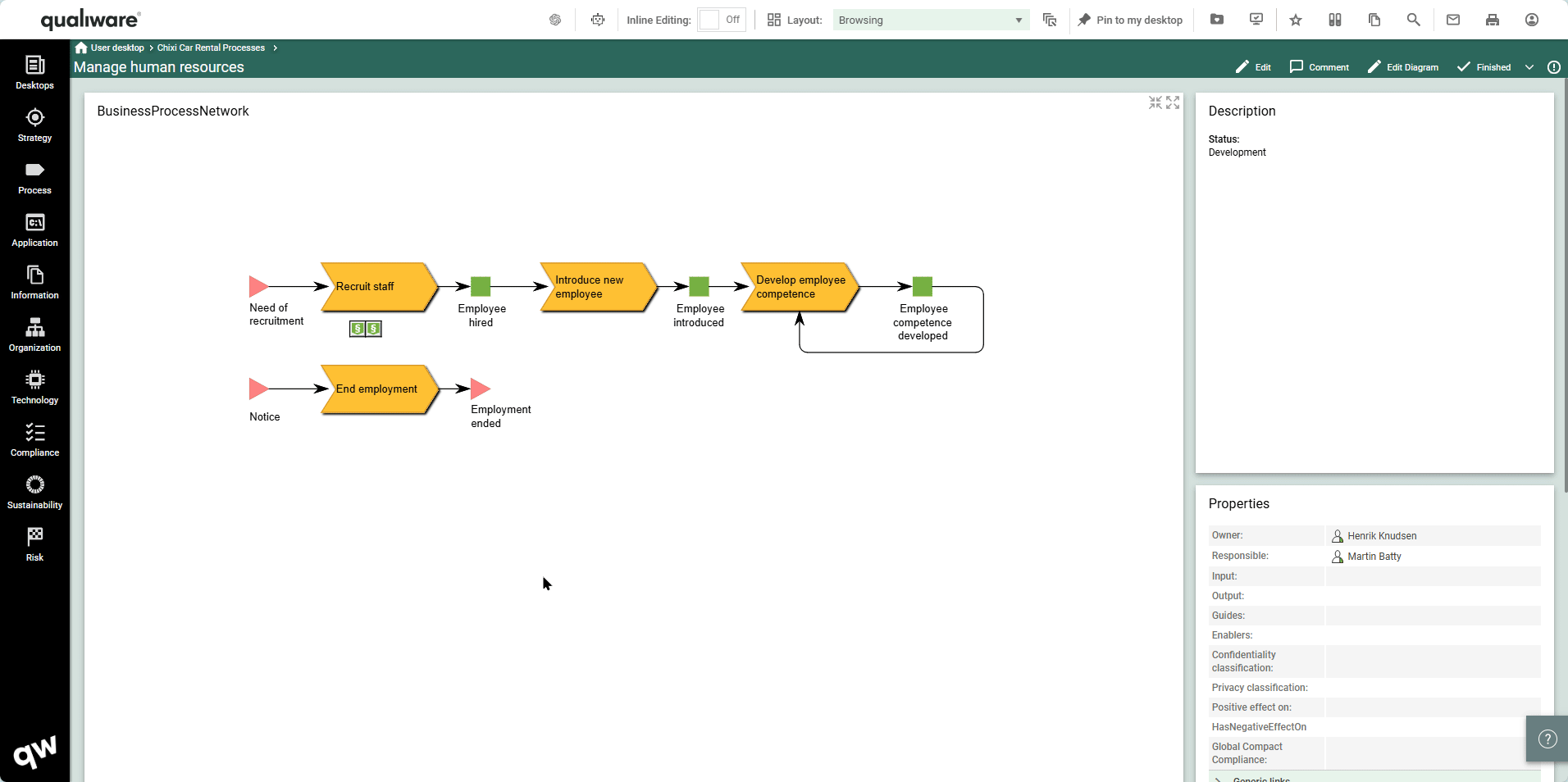Open the user account profile icon
This screenshot has height=782, width=1568.
[1531, 20]
